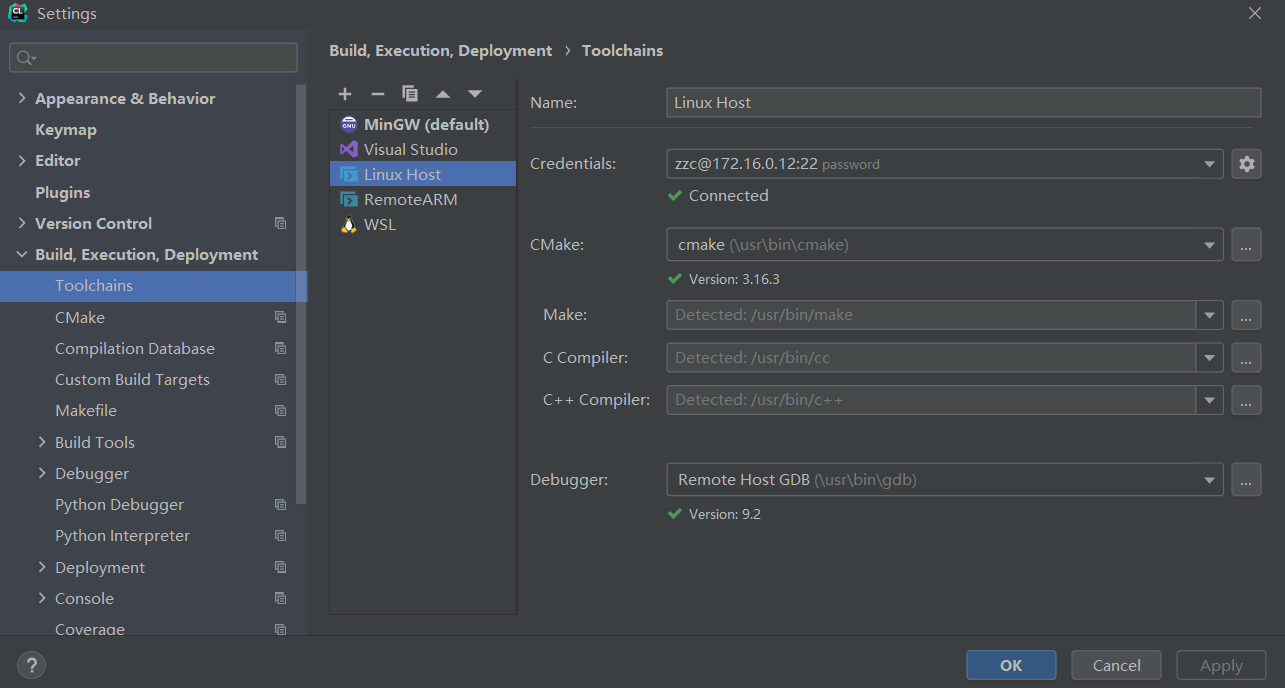Open the Plugins settings page
This screenshot has height=688, width=1285.
point(63,192)
